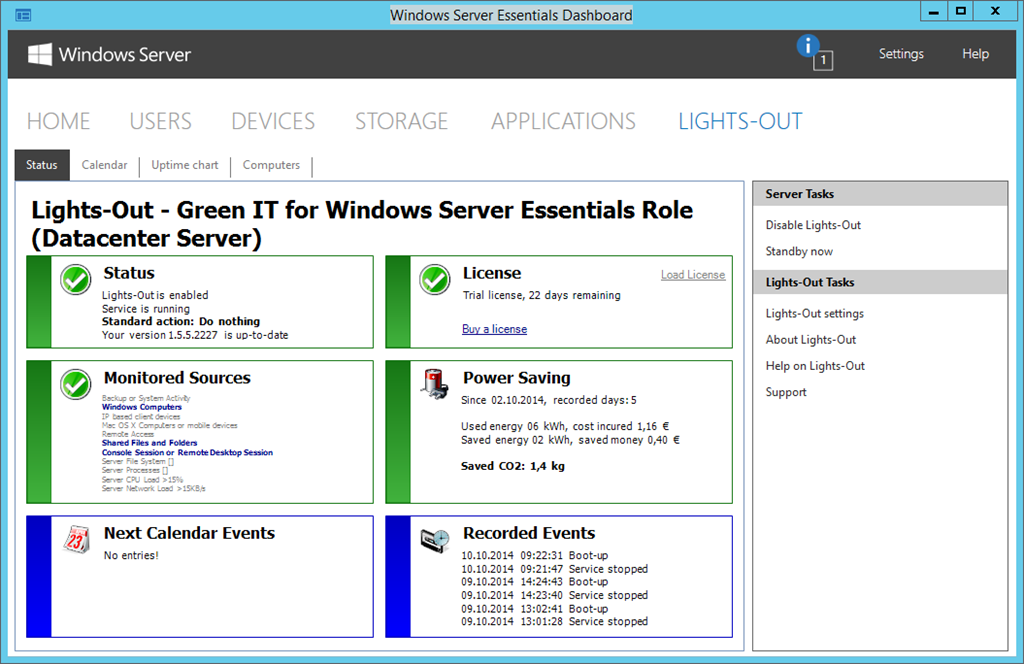Click Mac OS X Computers or mobile devices
Image resolution: width=1024 pixels, height=664 pixels.
coord(170,425)
